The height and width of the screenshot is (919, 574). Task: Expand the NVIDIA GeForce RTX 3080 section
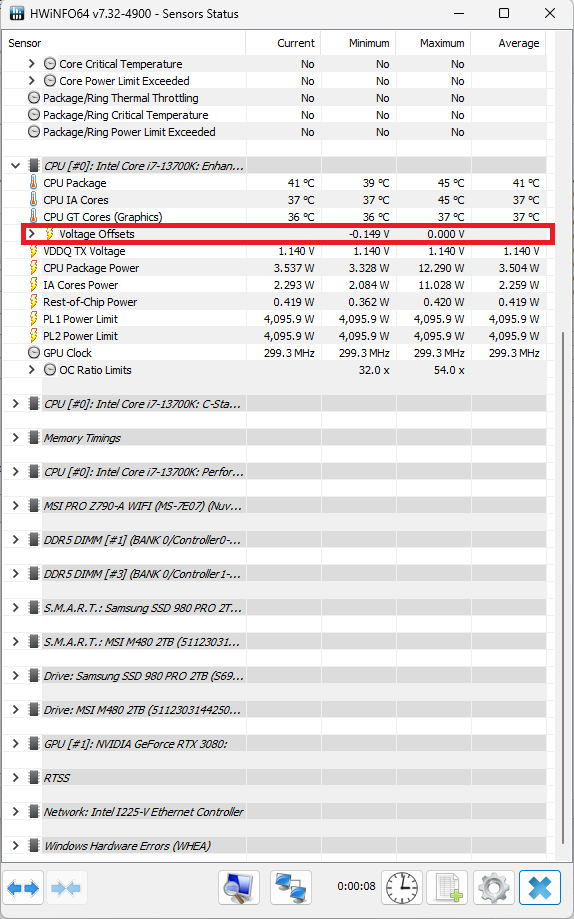(x=16, y=744)
